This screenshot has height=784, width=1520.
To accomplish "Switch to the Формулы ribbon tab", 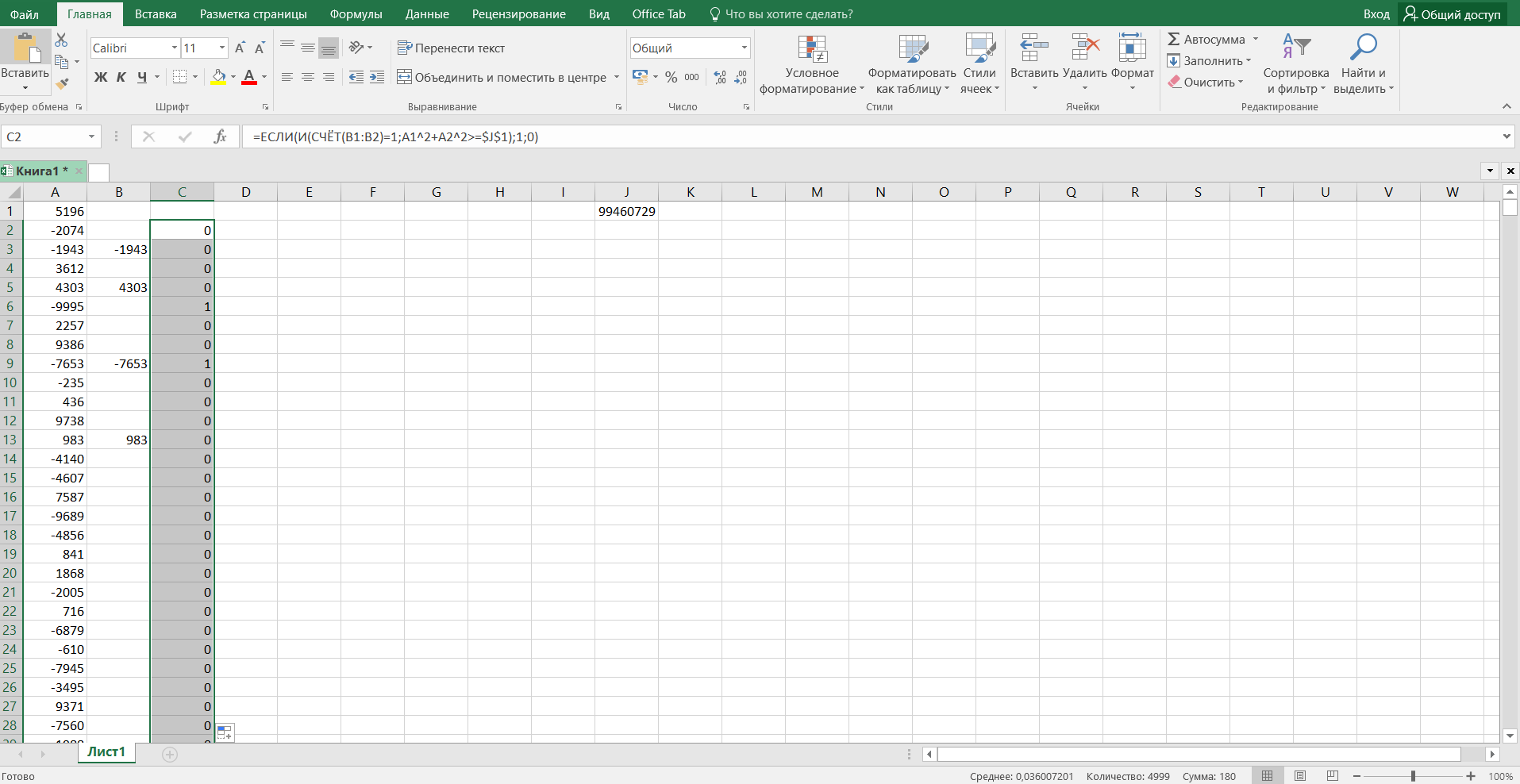I will 356,14.
